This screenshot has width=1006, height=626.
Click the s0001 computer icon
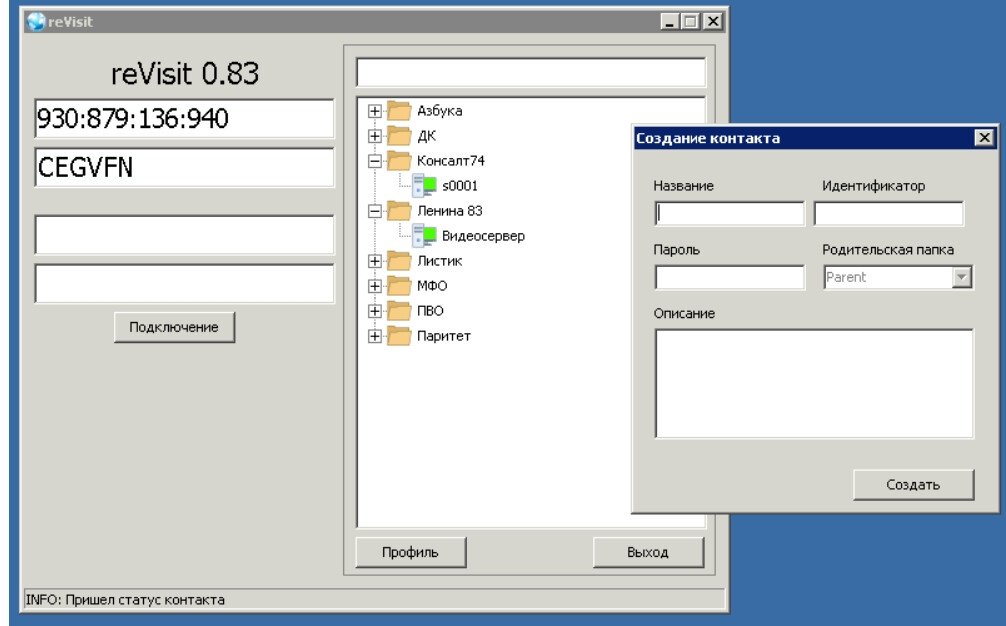tap(425, 185)
